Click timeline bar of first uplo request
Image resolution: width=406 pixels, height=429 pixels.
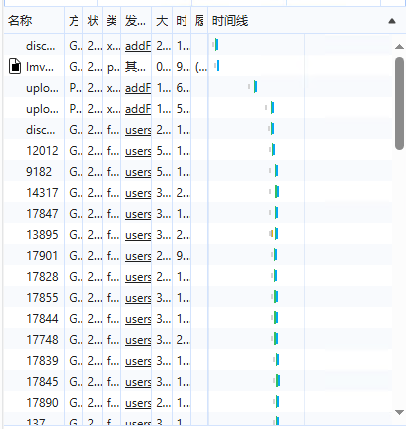pyautogui.click(x=253, y=87)
